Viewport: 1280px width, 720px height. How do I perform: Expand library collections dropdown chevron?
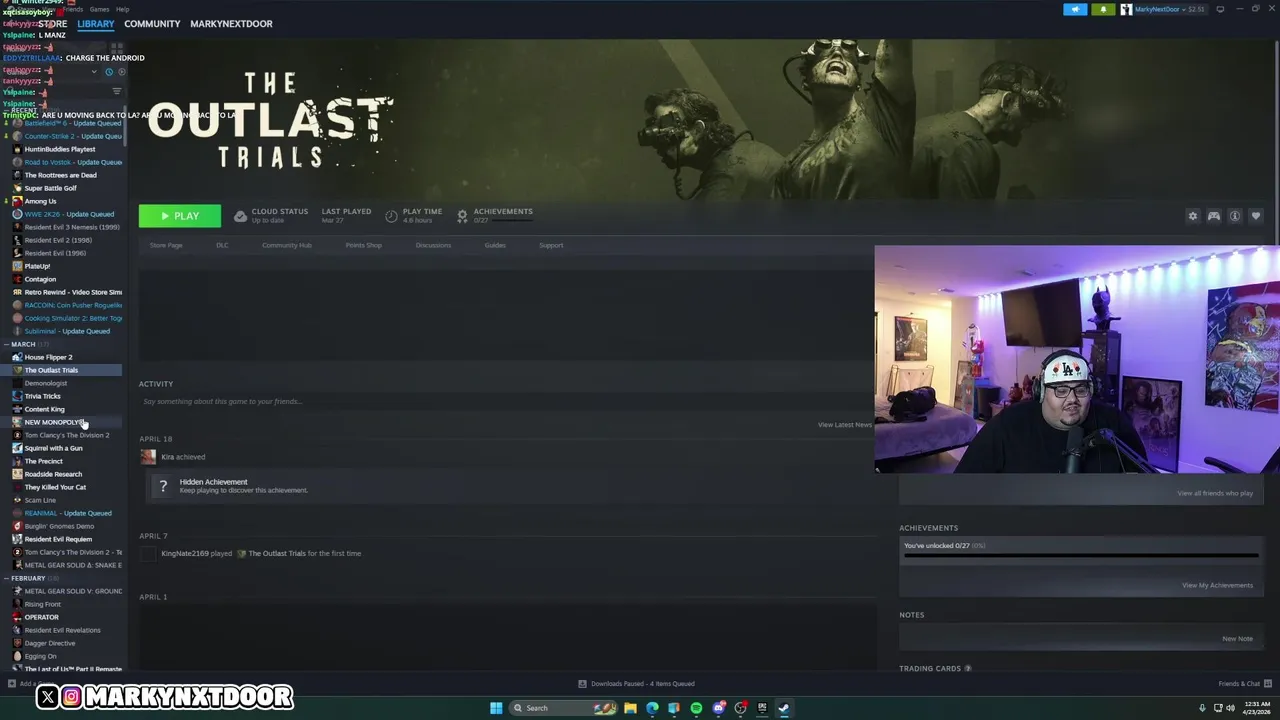pyautogui.click(x=94, y=72)
